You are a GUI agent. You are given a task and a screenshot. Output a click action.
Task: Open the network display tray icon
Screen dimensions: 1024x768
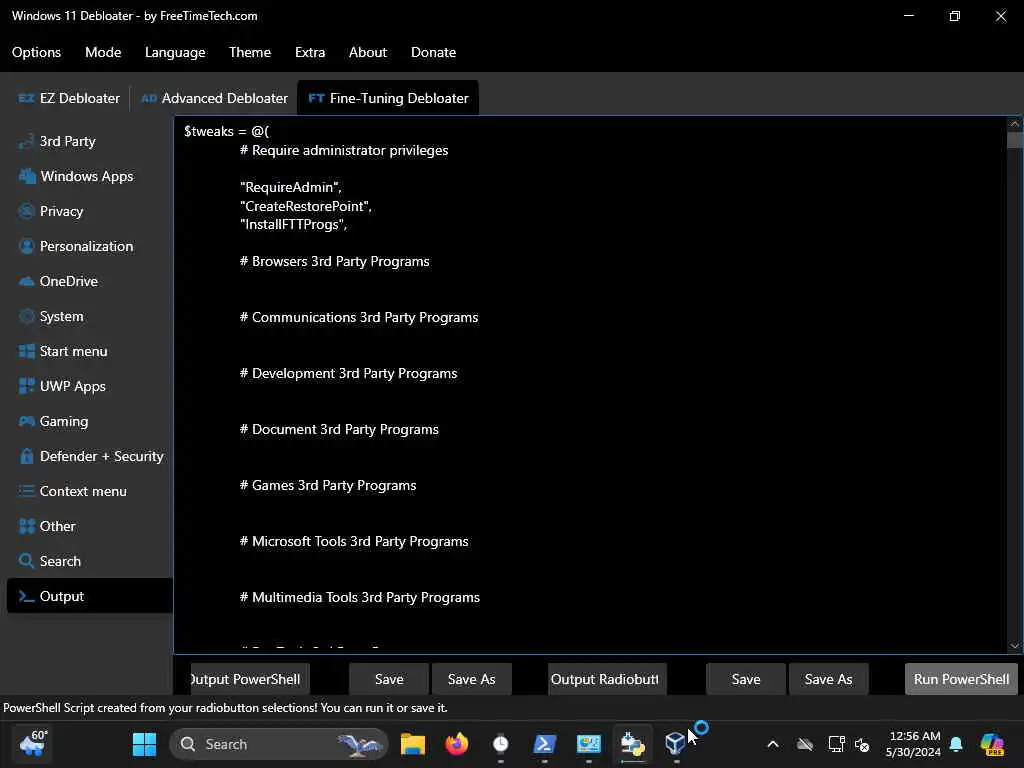click(x=835, y=744)
